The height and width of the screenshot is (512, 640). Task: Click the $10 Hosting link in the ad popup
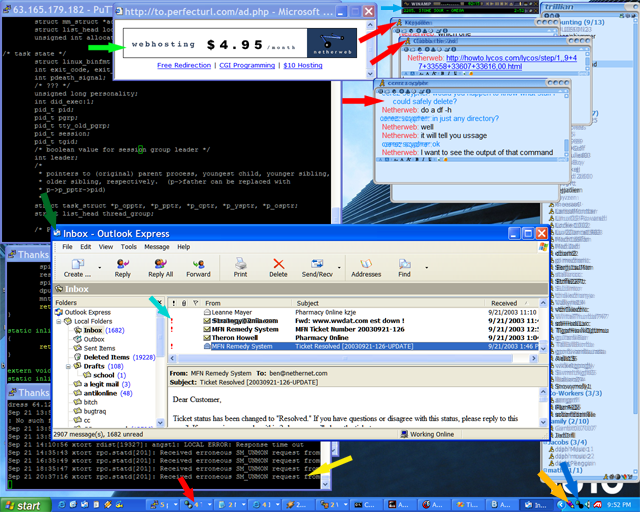(x=303, y=65)
